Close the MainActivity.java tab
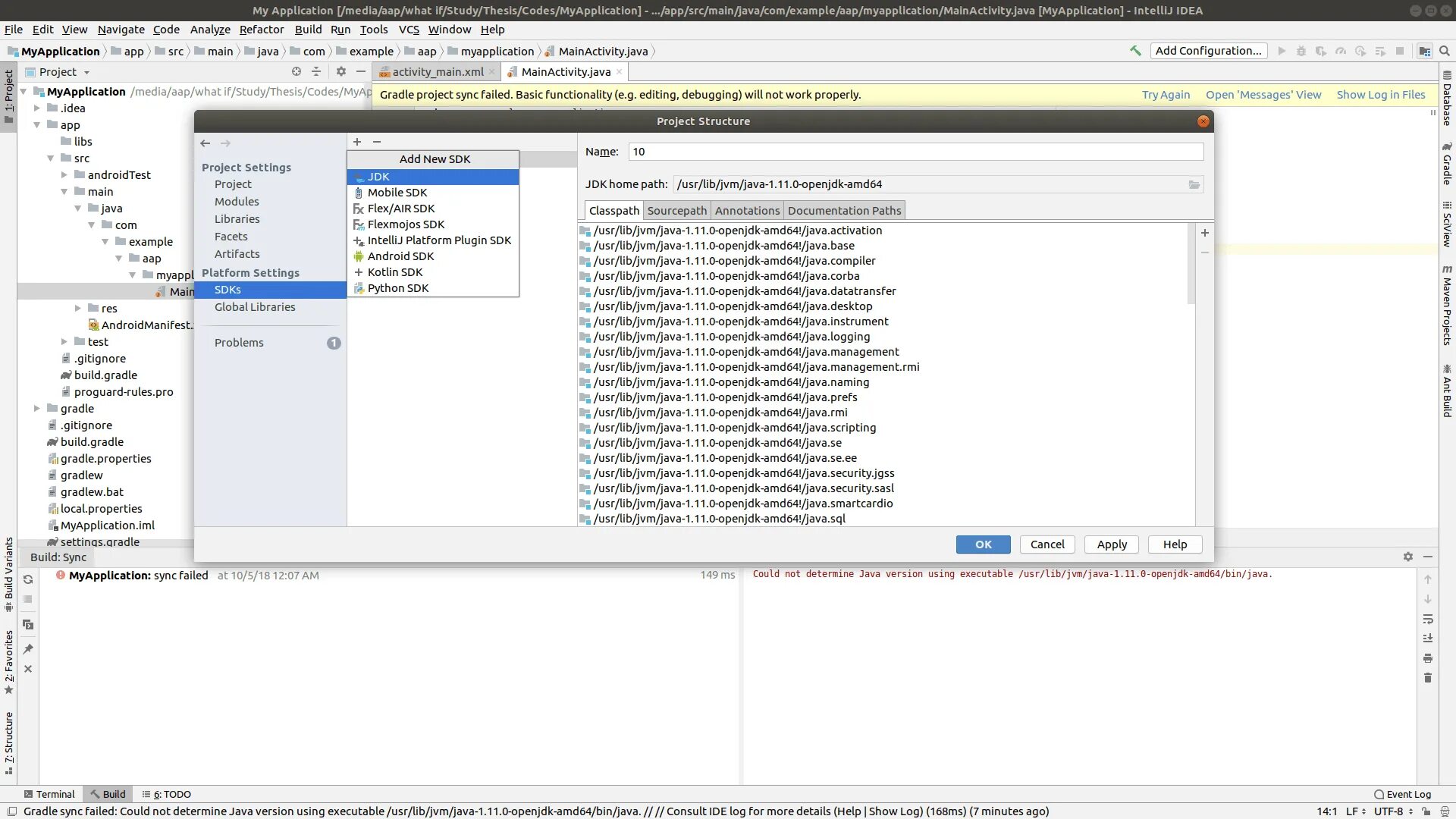Image resolution: width=1456 pixels, height=819 pixels. click(619, 71)
